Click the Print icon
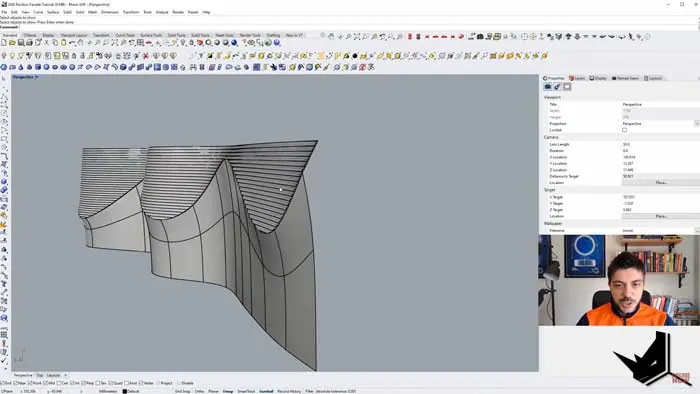700x394 pixels. (29, 43)
